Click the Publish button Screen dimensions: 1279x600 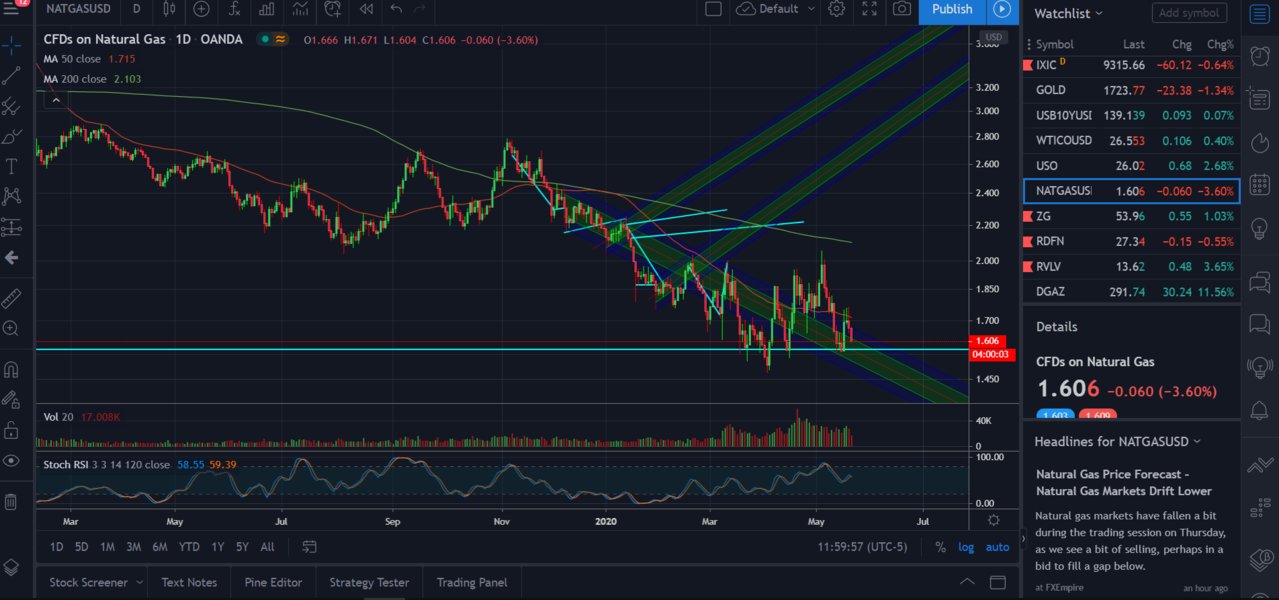coord(952,9)
